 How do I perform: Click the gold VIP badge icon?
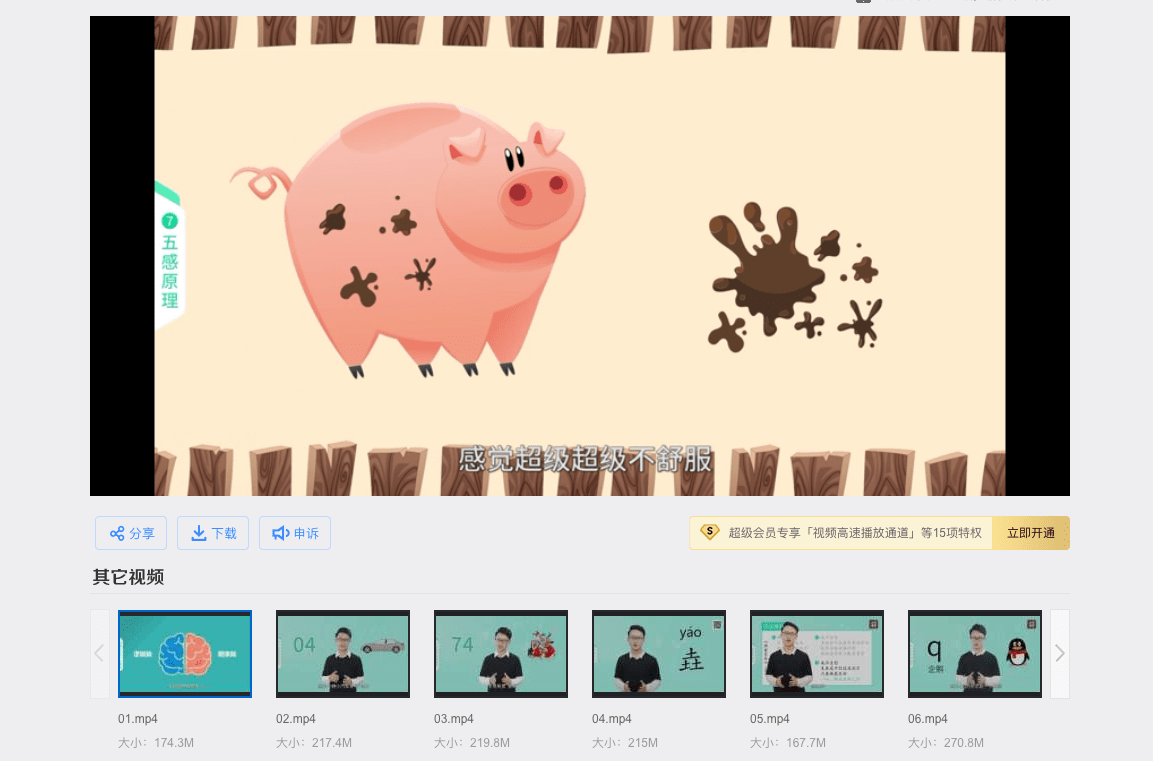(710, 532)
